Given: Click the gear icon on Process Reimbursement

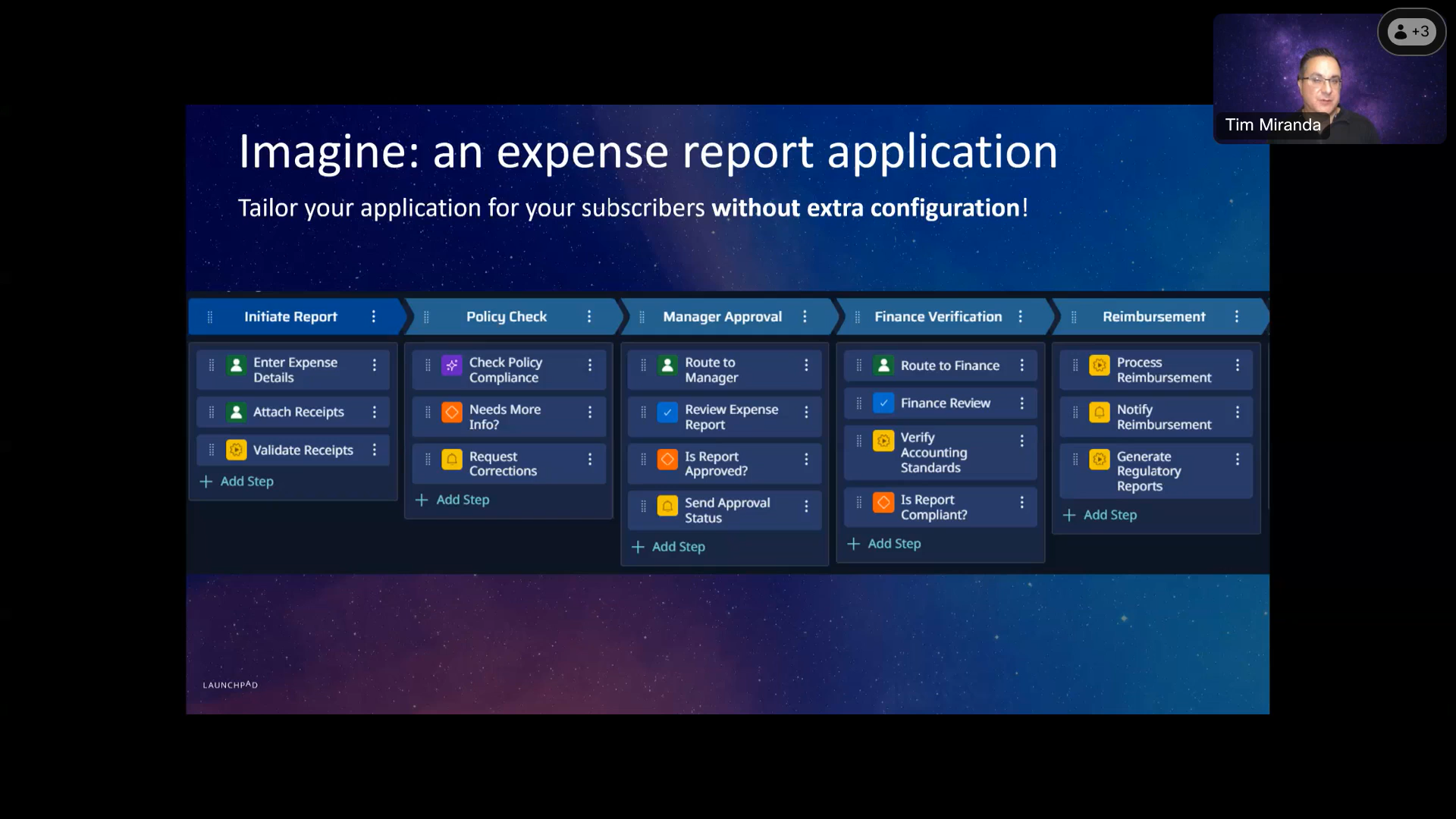Looking at the screenshot, I should click(1100, 366).
